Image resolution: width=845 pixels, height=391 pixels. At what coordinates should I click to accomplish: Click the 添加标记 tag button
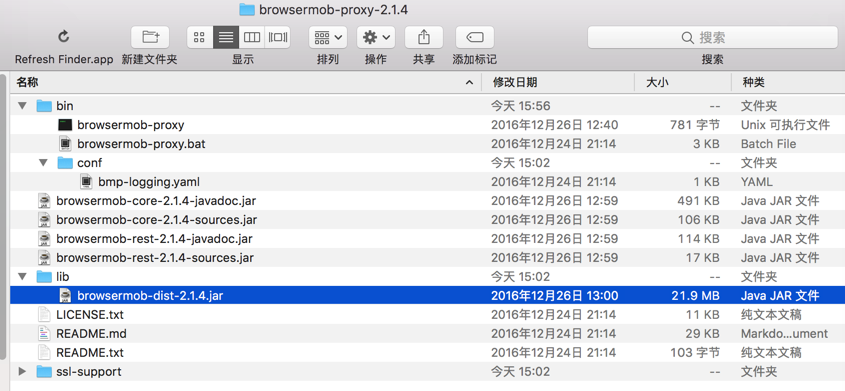(x=474, y=37)
